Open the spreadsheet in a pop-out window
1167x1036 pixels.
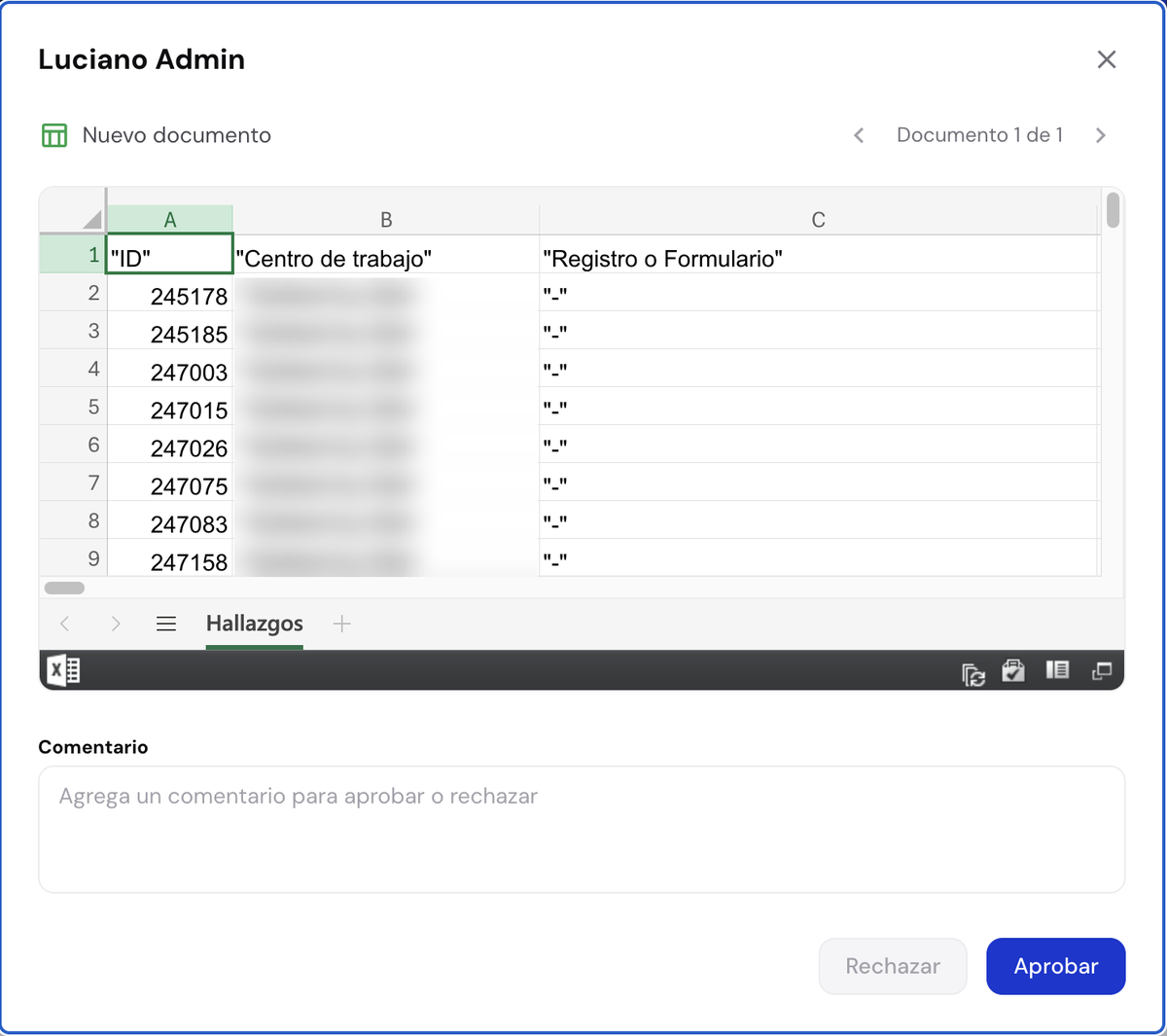(1102, 671)
